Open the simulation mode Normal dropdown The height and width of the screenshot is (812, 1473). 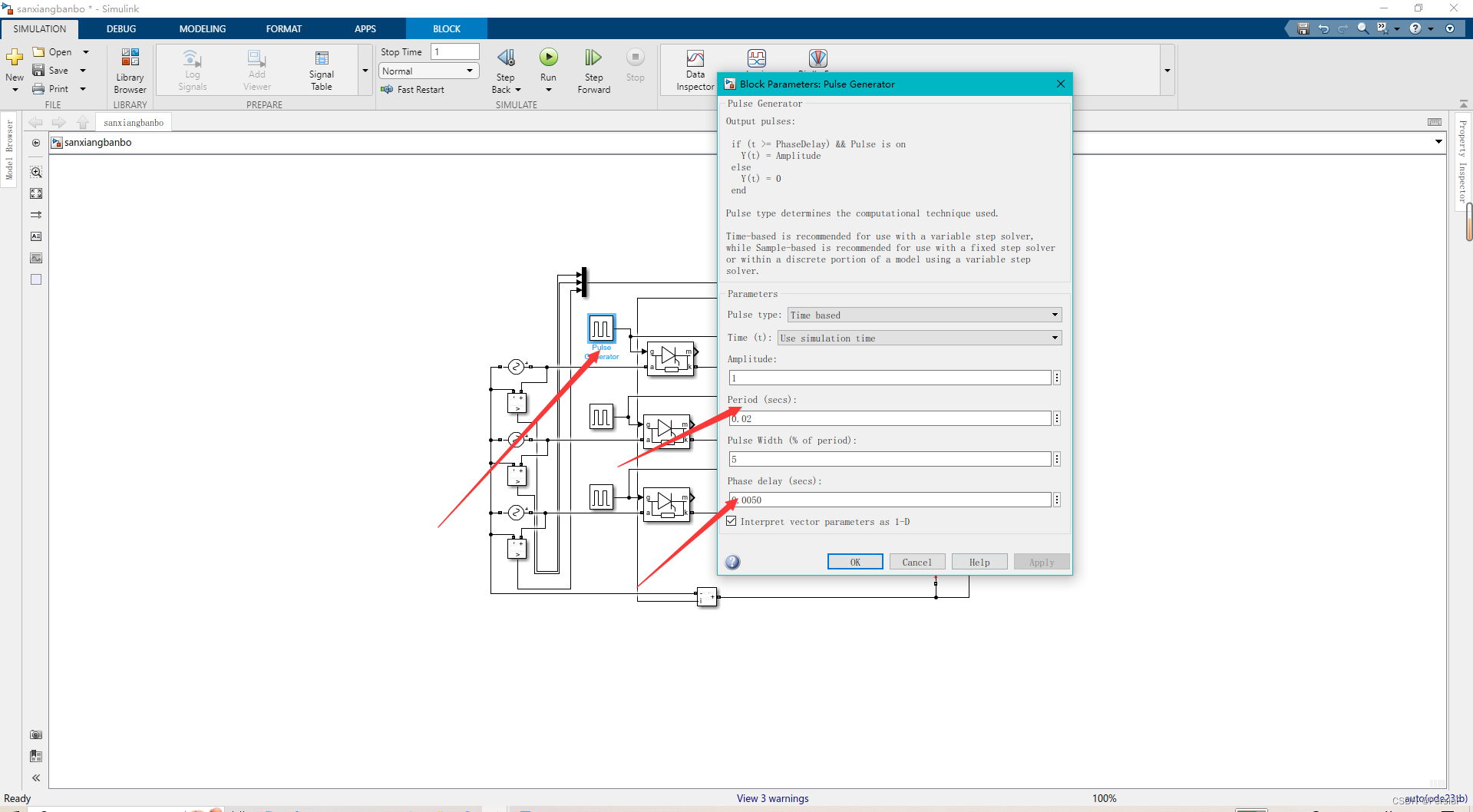pos(428,71)
